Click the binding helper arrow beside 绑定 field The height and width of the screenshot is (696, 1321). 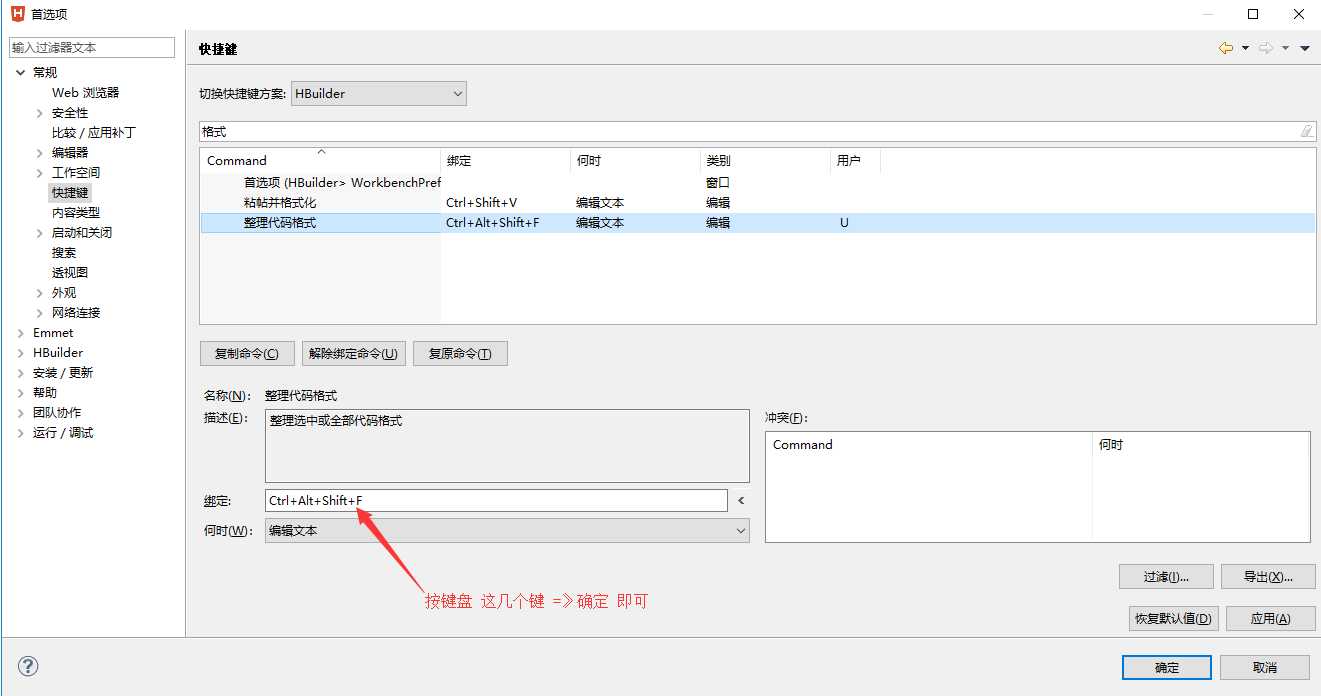741,500
